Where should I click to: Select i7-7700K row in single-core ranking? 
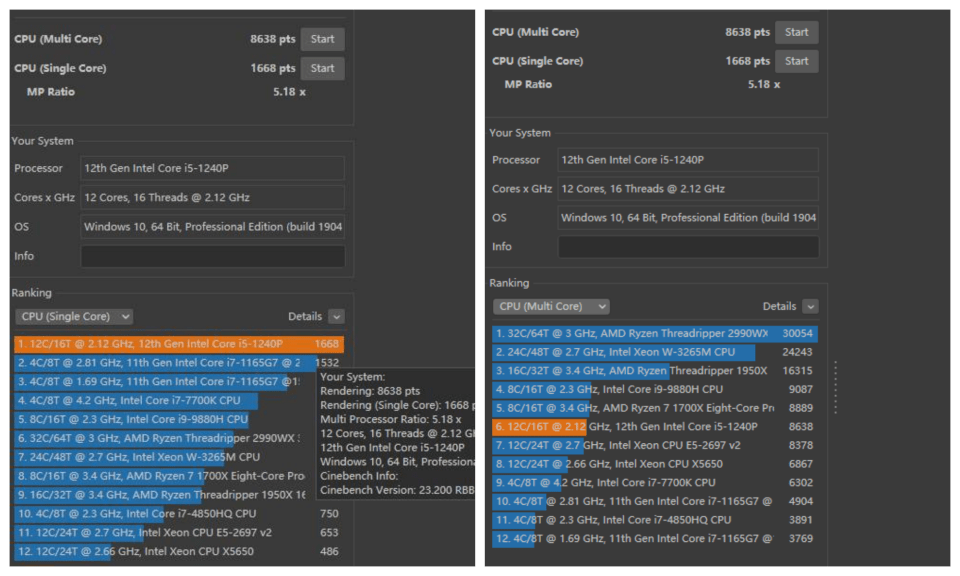point(165,401)
